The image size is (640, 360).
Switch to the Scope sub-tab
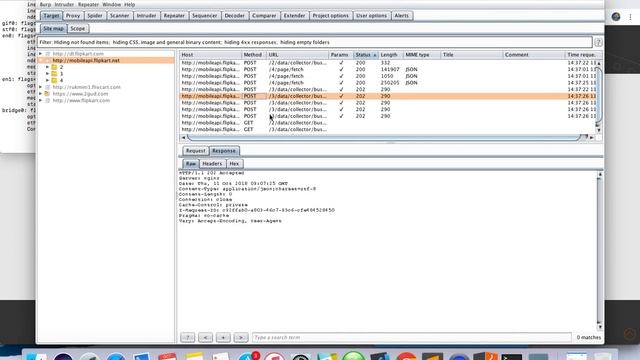78,29
